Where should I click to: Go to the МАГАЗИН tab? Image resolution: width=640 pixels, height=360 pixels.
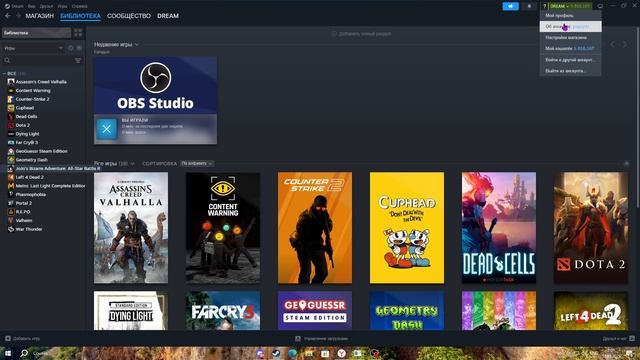coord(40,16)
